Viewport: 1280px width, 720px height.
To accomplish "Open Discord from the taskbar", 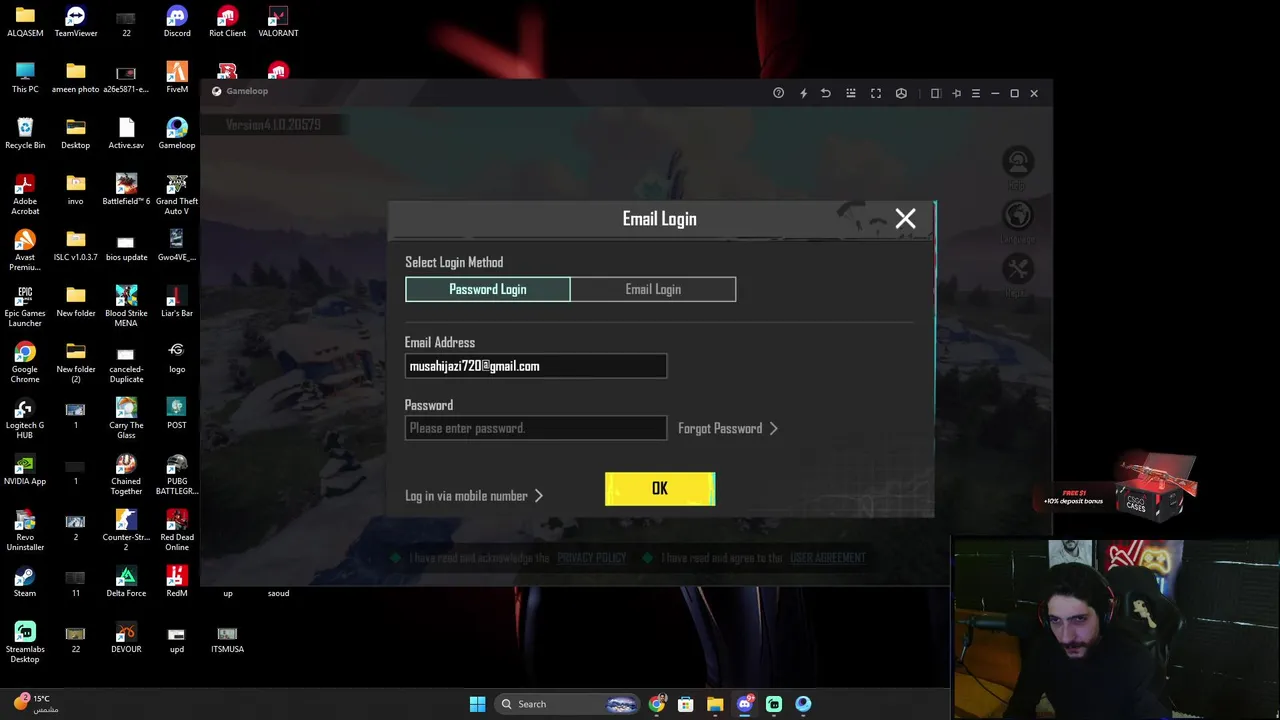I will pyautogui.click(x=745, y=704).
